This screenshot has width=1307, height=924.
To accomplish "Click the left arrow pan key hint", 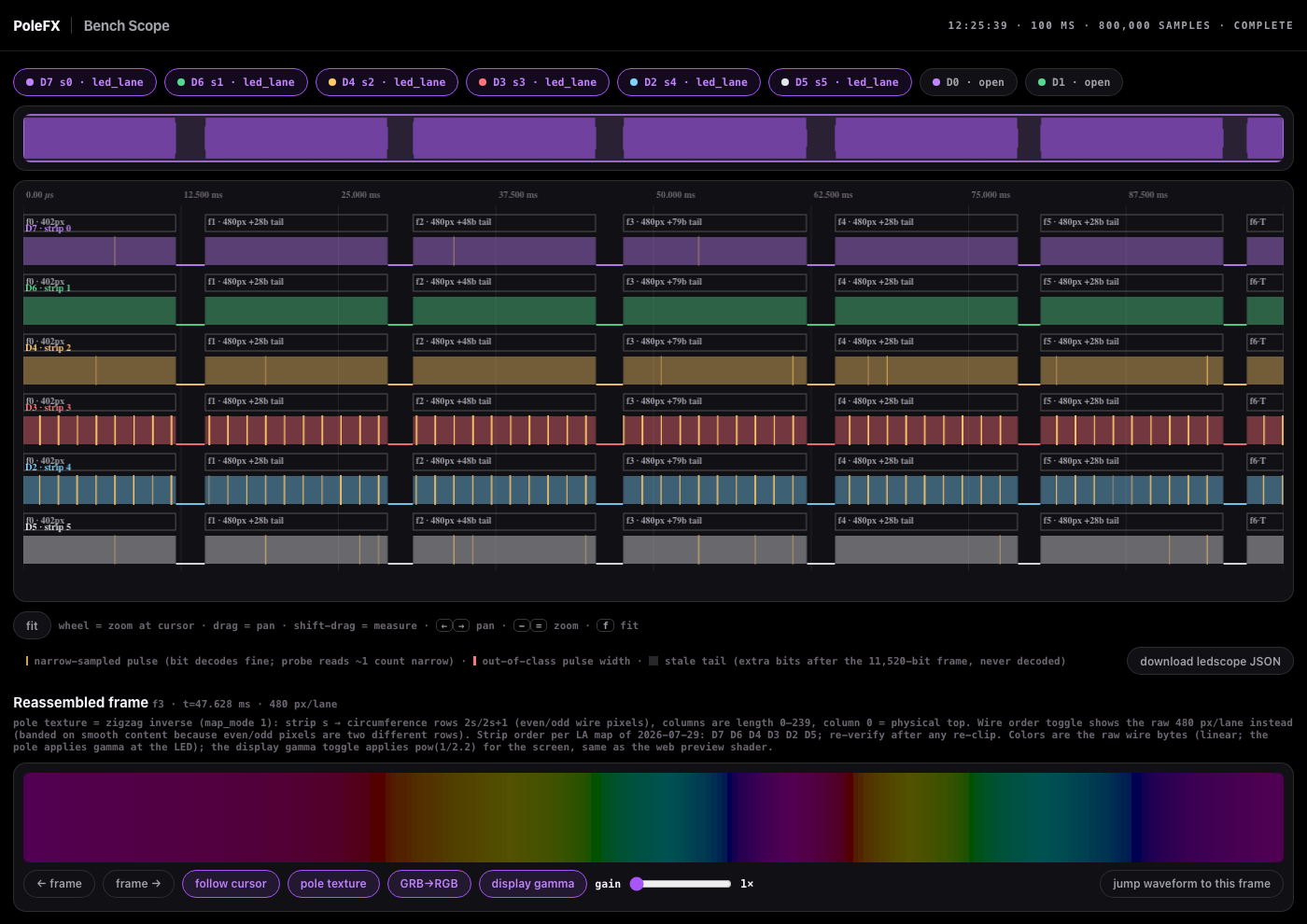I will pyautogui.click(x=444, y=625).
